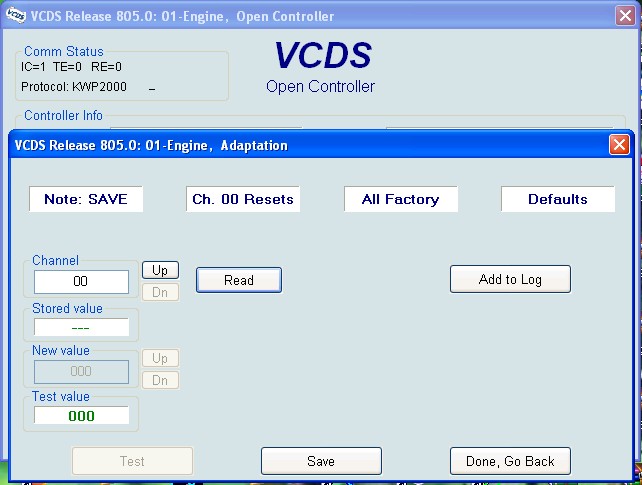Click the 'Note: SAVE' text box
Screen dimensions: 642x485
86,199
